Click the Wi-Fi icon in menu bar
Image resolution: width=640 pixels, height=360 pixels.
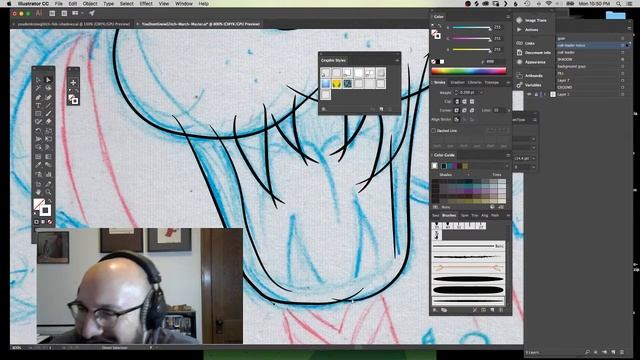549,4
